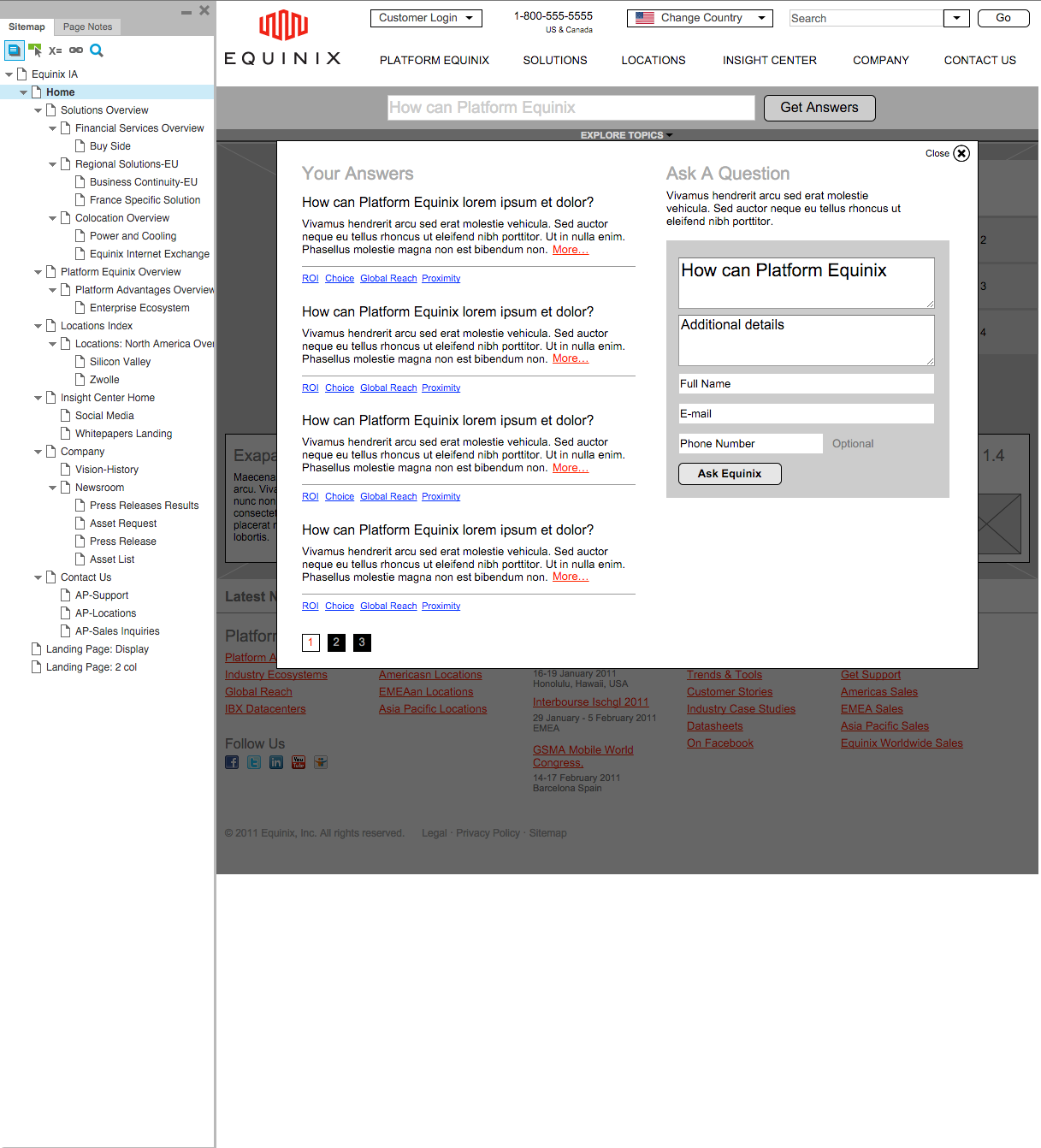Click the Additional details text area
Viewport: 1041px width, 1148px height.
(x=806, y=340)
